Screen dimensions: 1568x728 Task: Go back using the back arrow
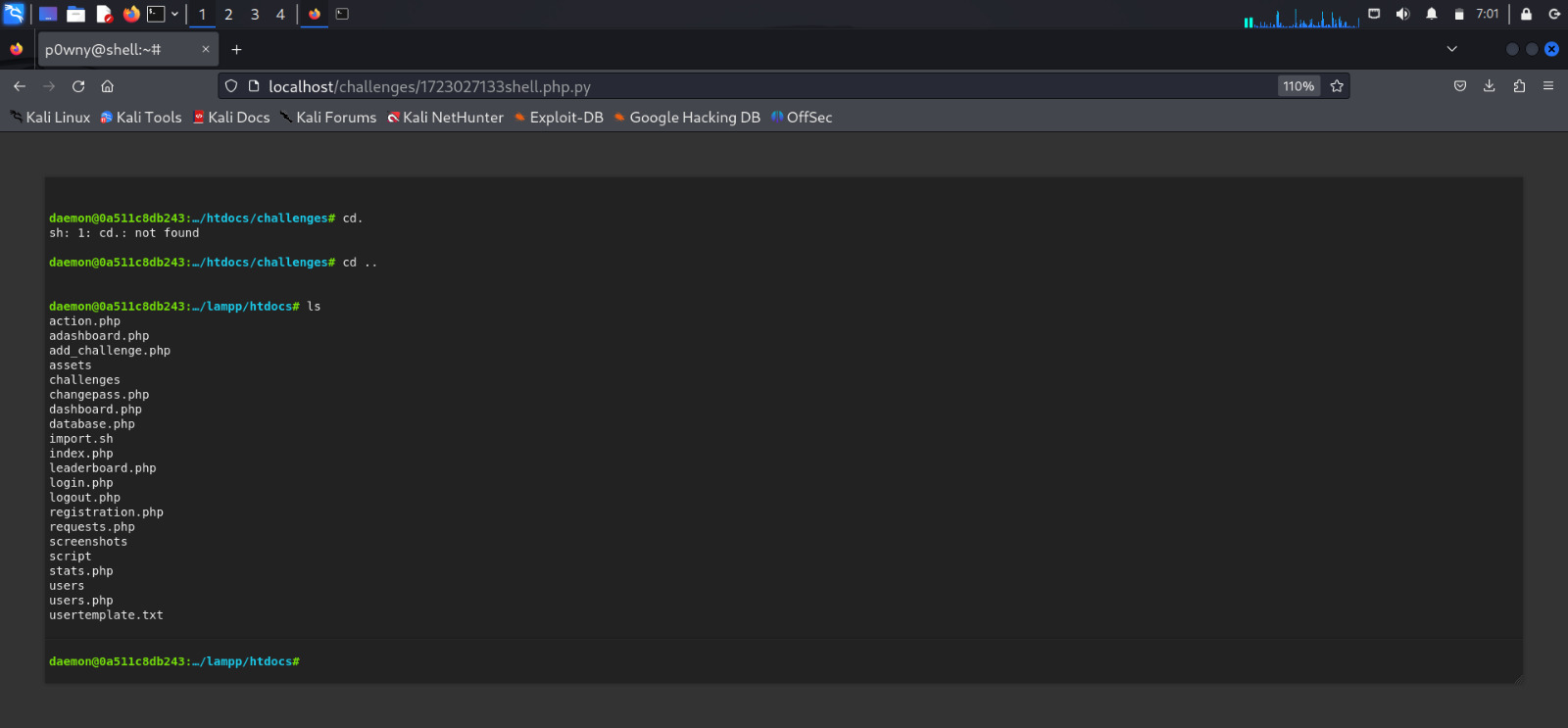coord(20,86)
